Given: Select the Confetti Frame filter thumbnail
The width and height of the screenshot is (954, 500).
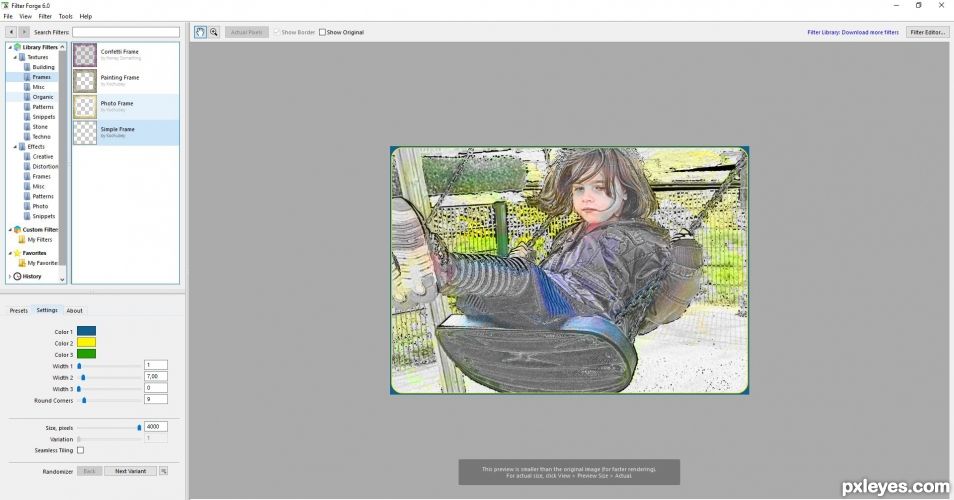Looking at the screenshot, I should tap(85, 55).
